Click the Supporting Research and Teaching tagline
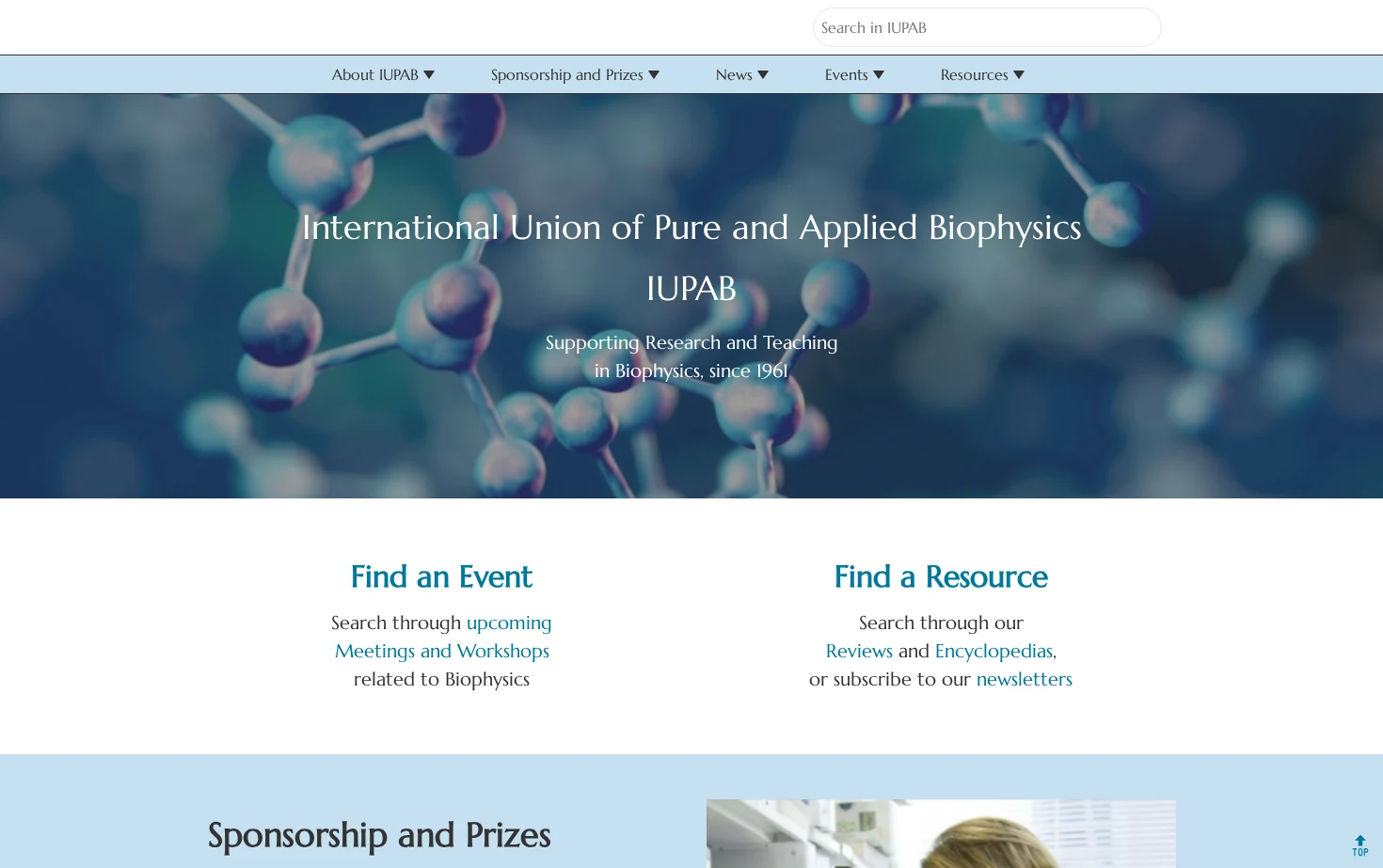Image resolution: width=1383 pixels, height=868 pixels. pyautogui.click(x=691, y=356)
